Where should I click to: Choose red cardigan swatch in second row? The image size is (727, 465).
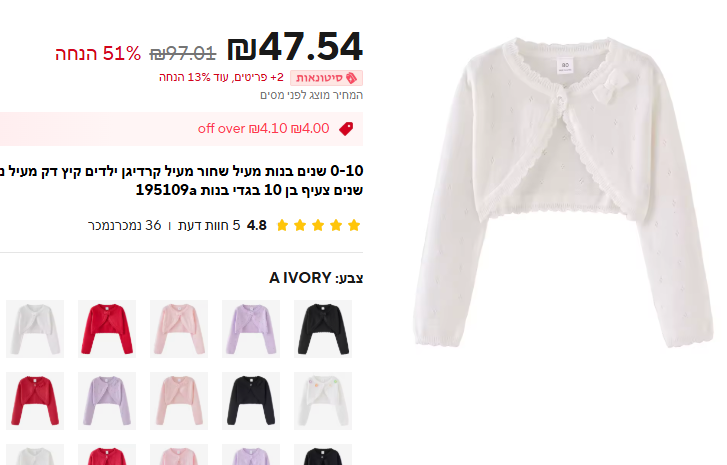point(35,401)
